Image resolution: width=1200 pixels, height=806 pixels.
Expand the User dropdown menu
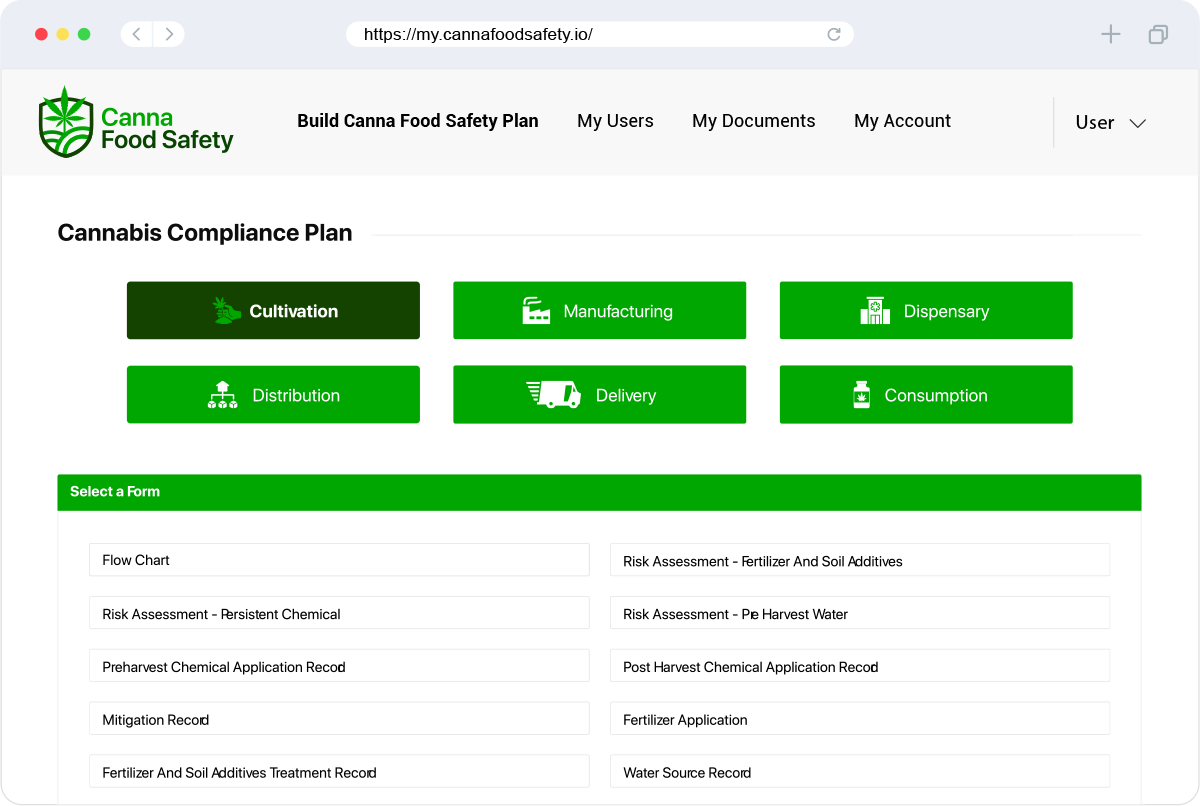pyautogui.click(x=1110, y=122)
